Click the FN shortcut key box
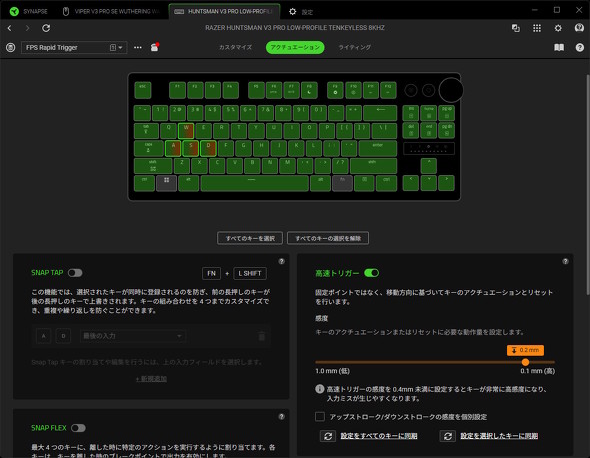This screenshot has width=590, height=458. pyautogui.click(x=211, y=273)
